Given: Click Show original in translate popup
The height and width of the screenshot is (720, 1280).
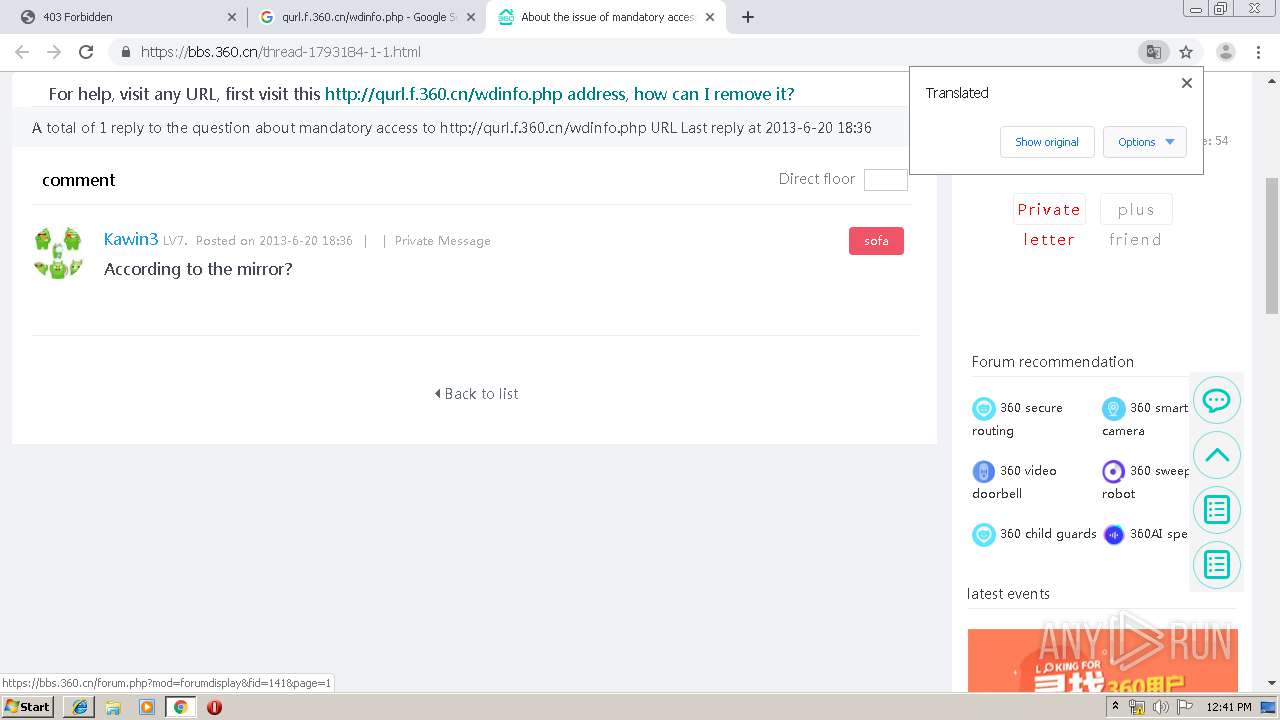Looking at the screenshot, I should [x=1047, y=142].
